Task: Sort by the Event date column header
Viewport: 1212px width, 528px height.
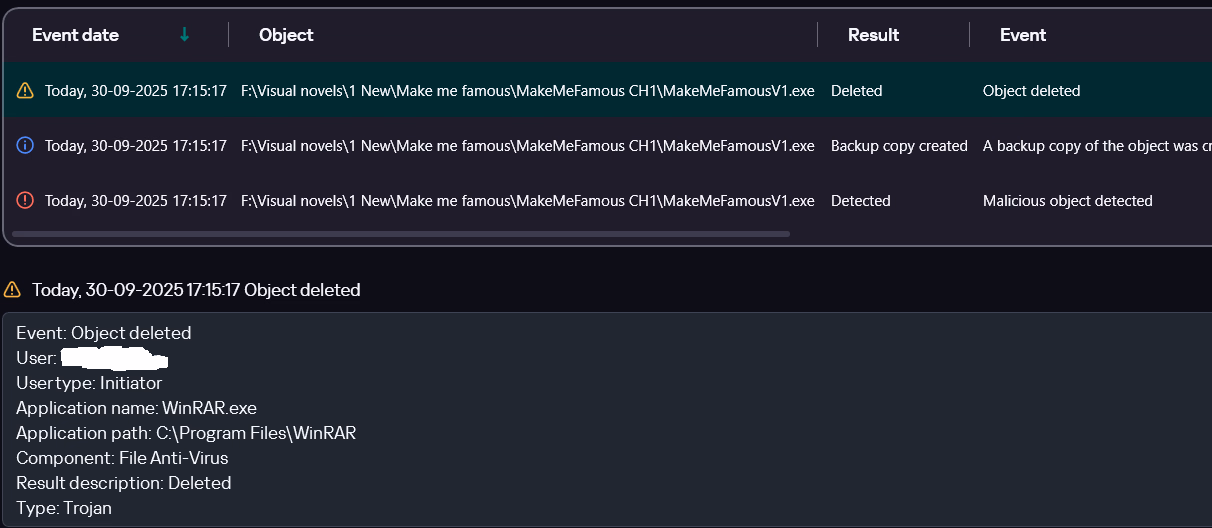Action: (x=76, y=35)
